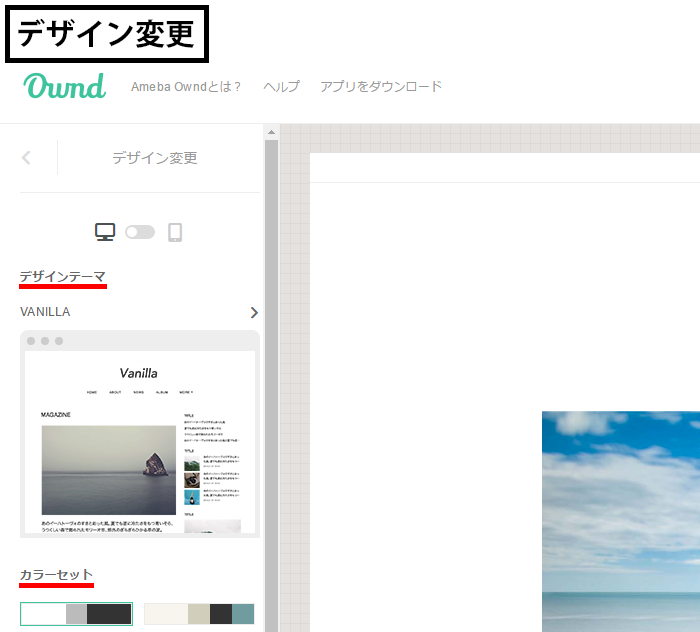Click the カラーセット section heading
Viewport: 700px width, 632px height.
56,575
